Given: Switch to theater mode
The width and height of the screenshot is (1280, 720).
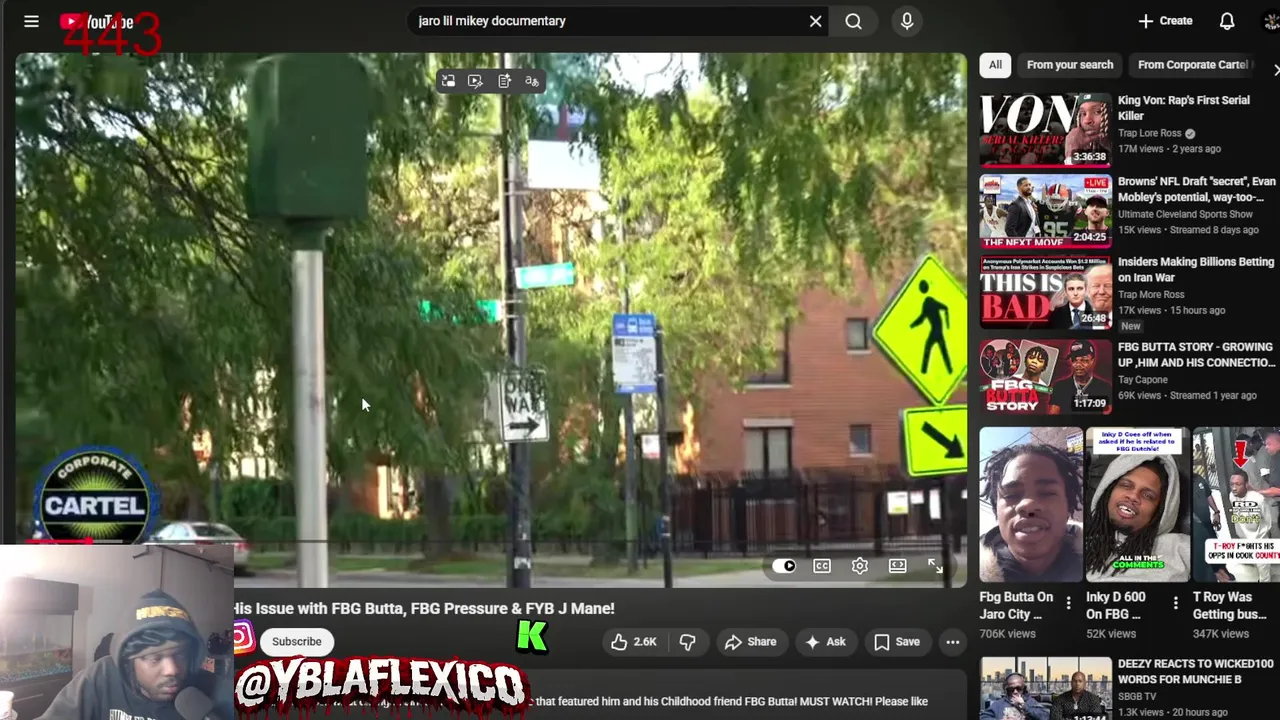Looking at the screenshot, I should pyautogui.click(x=898, y=566).
